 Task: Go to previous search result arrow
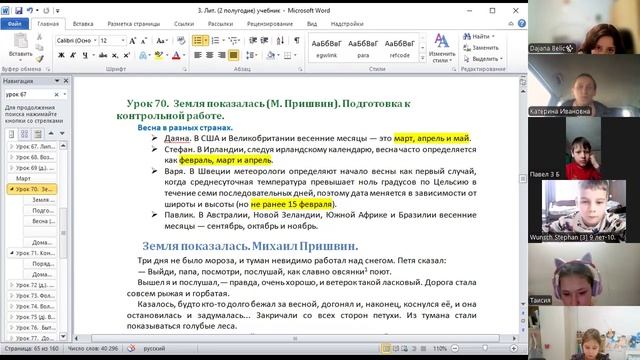pos(51,133)
